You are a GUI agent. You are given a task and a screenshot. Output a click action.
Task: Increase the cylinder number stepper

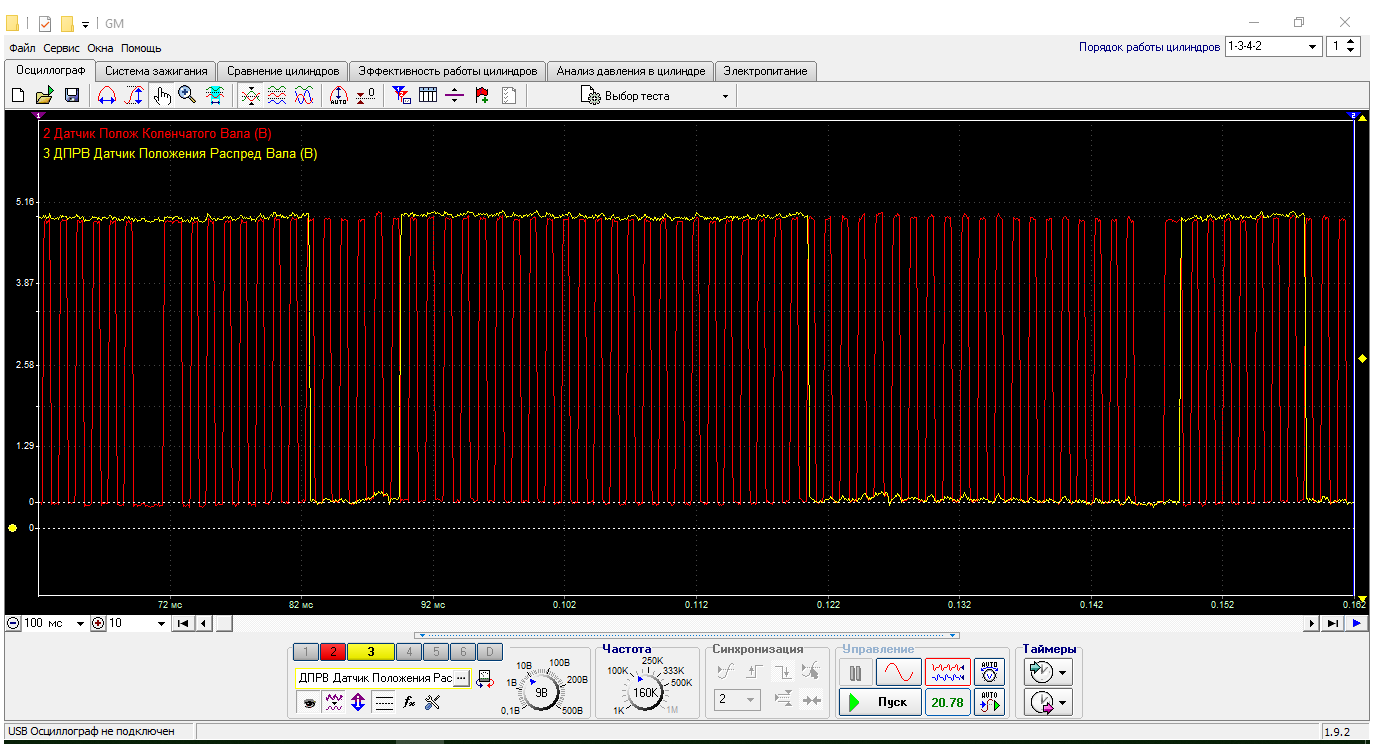click(1351, 42)
